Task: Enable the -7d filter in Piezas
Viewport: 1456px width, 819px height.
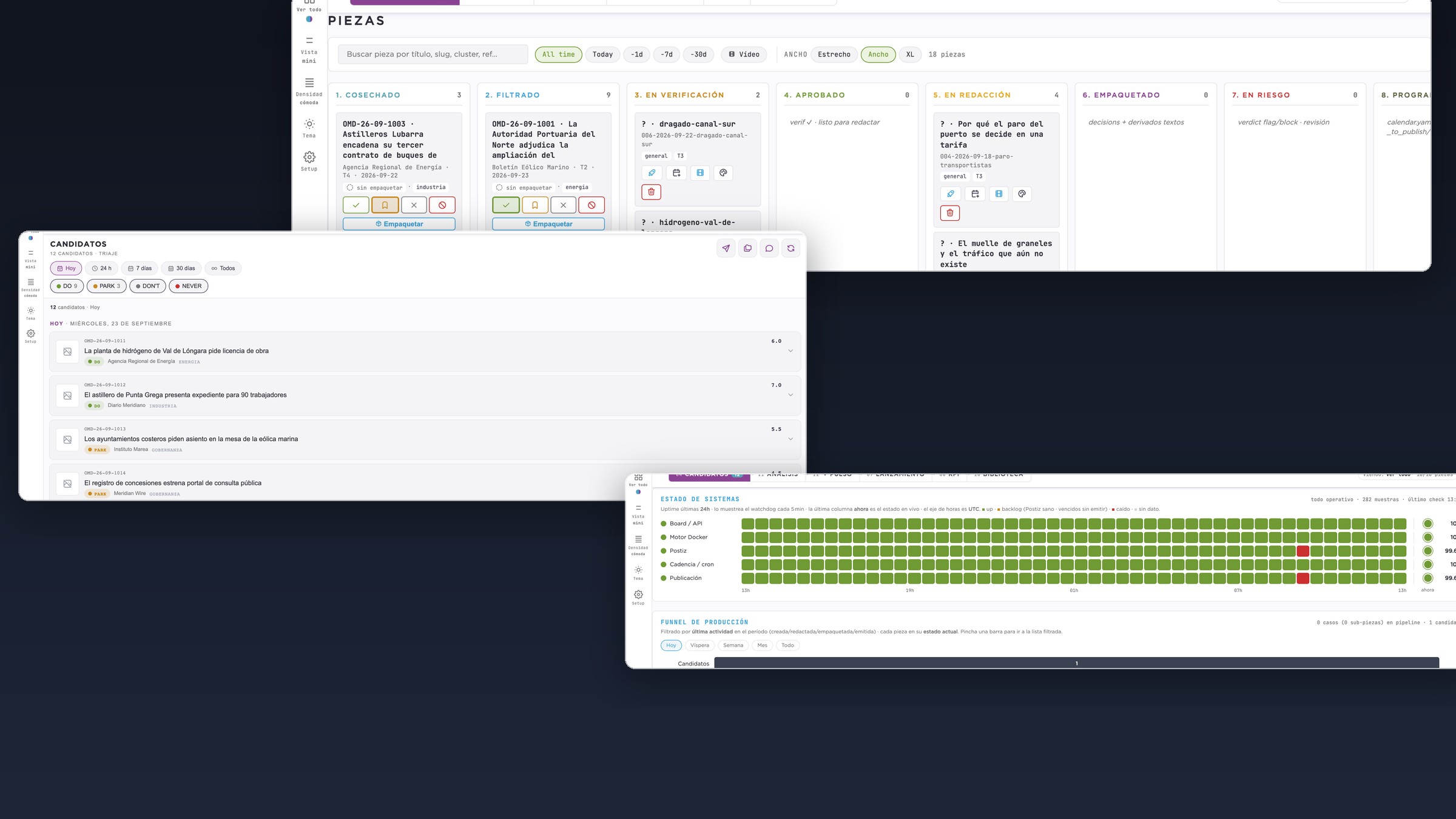Action: pos(666,55)
